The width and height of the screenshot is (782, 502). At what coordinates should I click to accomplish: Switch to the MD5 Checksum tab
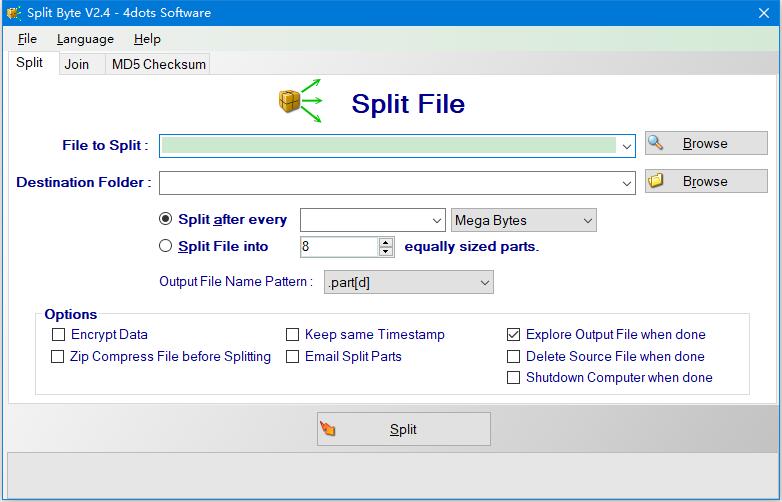click(159, 64)
